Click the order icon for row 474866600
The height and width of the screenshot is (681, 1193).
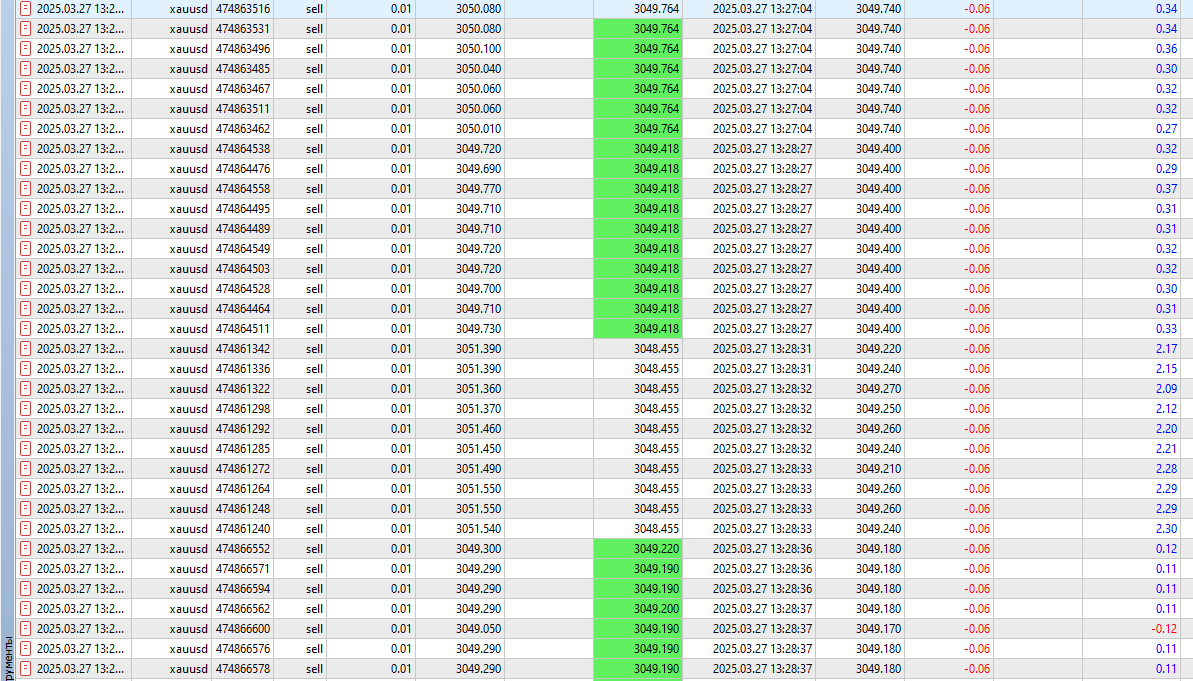(x=25, y=629)
